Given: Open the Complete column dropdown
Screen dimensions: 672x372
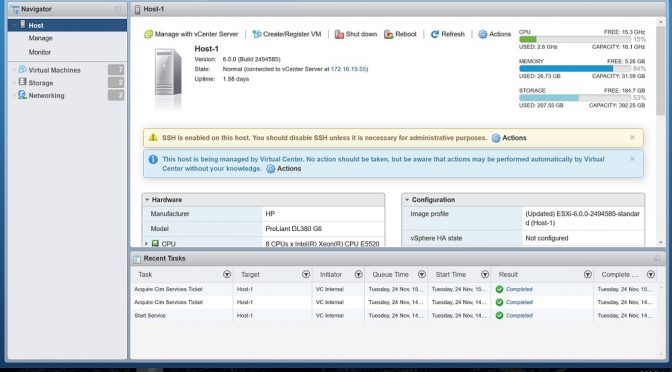Looking at the screenshot, I should point(651,274).
